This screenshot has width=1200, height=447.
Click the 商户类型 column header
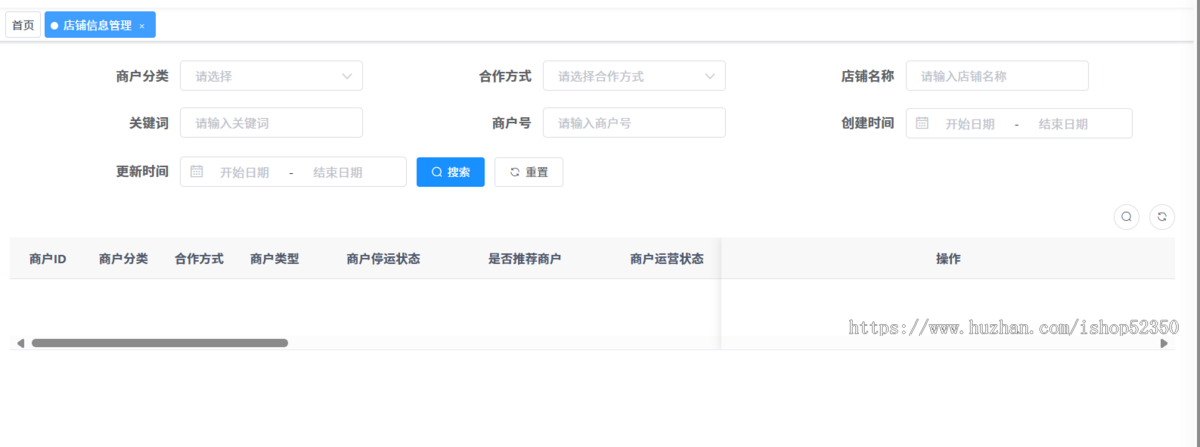point(274,259)
